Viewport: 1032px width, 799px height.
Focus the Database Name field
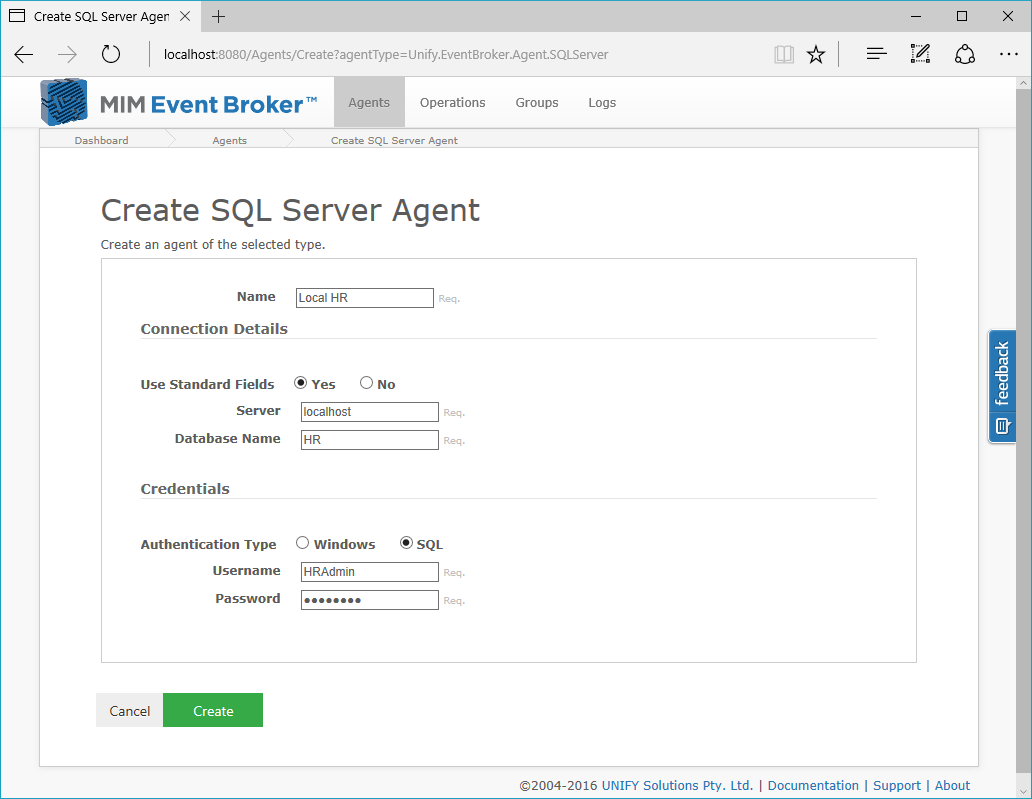click(x=370, y=440)
